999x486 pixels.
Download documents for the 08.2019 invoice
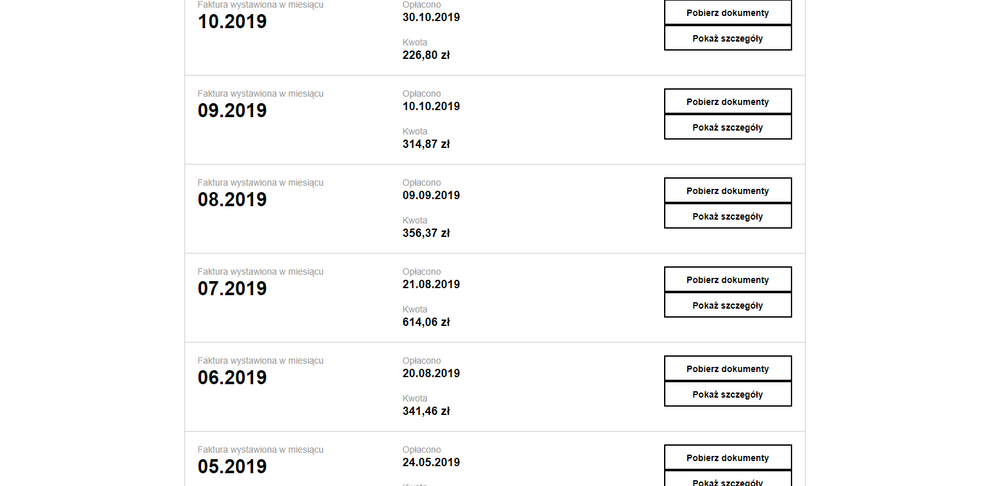(727, 191)
